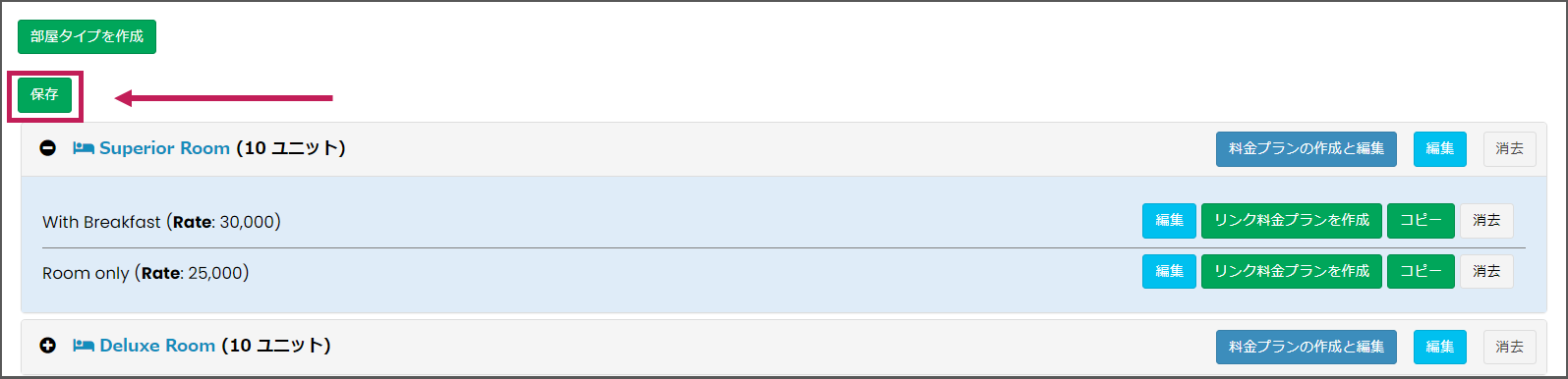
Task: Click 編集 for the Deluxe Room type
Action: (1440, 347)
